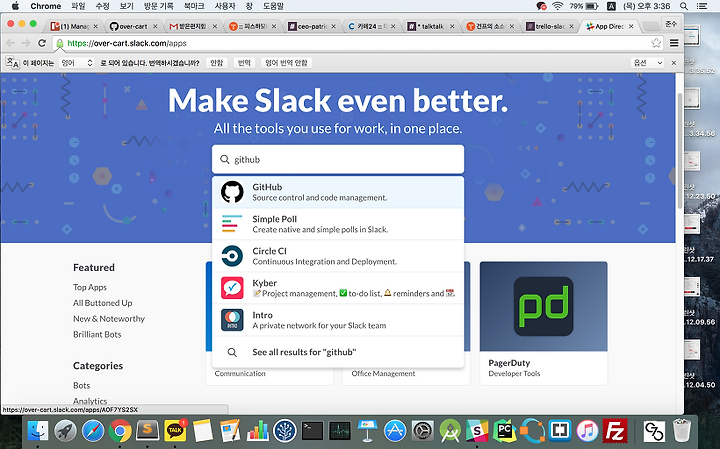Click the 번역 translate button
Screen dimensions: 720x449
pyautogui.click(x=244, y=63)
